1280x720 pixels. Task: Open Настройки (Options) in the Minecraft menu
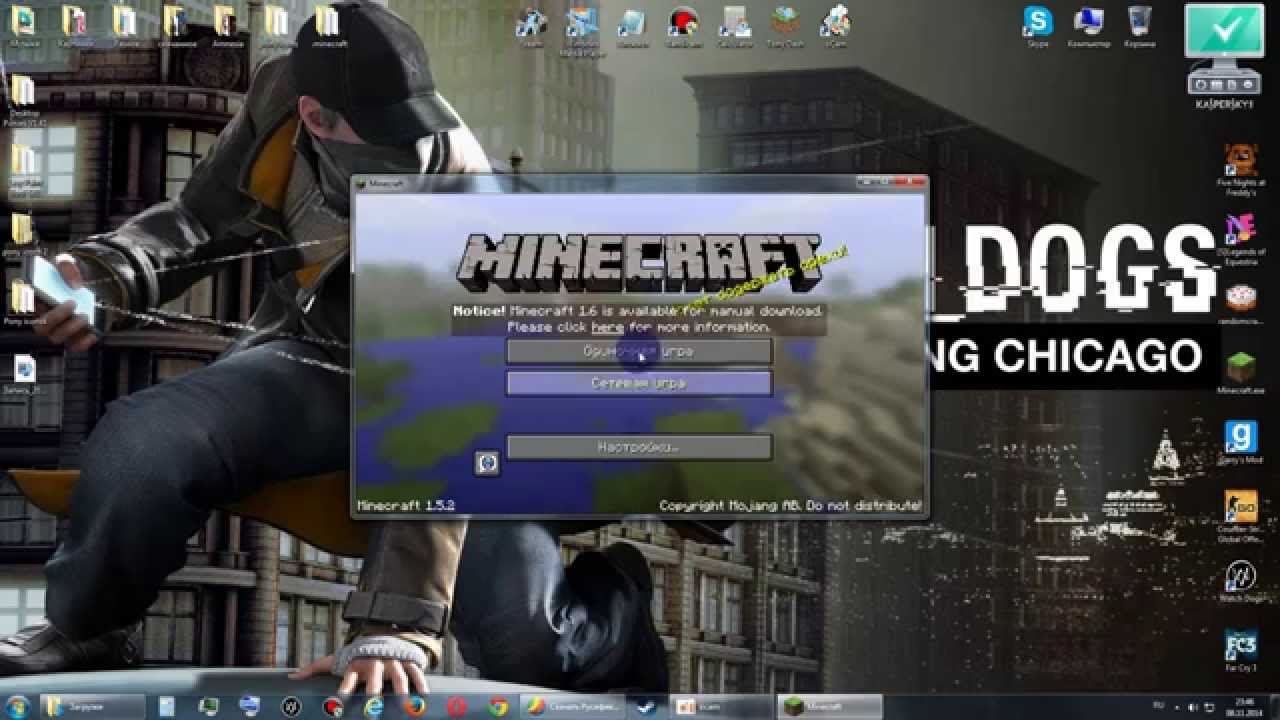[639, 447]
